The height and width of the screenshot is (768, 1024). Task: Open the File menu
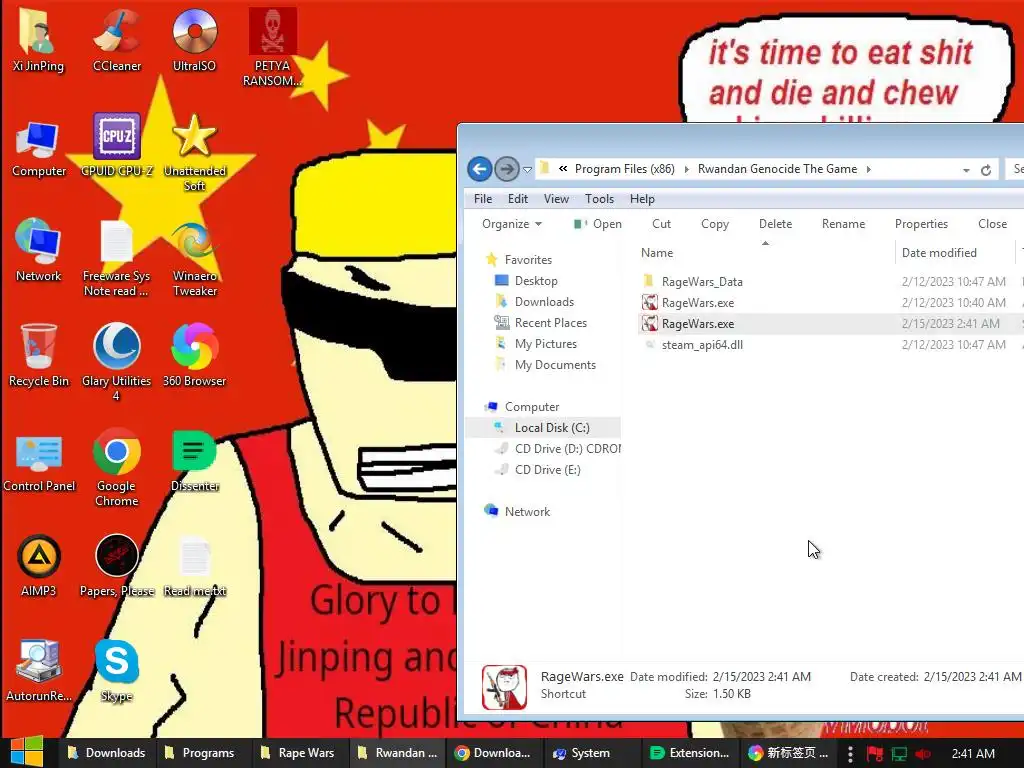[483, 199]
